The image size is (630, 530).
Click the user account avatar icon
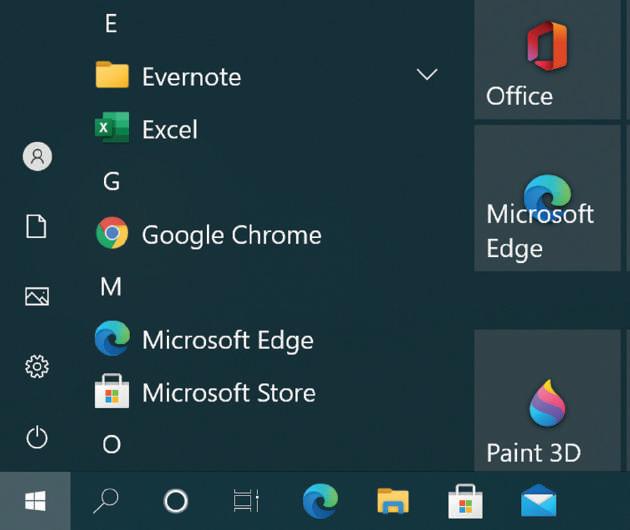(37, 156)
